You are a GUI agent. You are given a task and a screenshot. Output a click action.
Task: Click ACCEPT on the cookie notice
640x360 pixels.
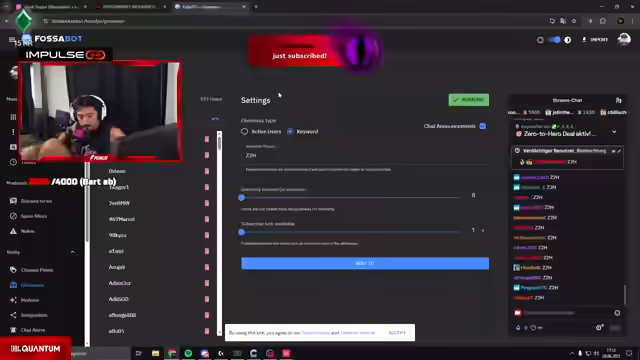397,333
